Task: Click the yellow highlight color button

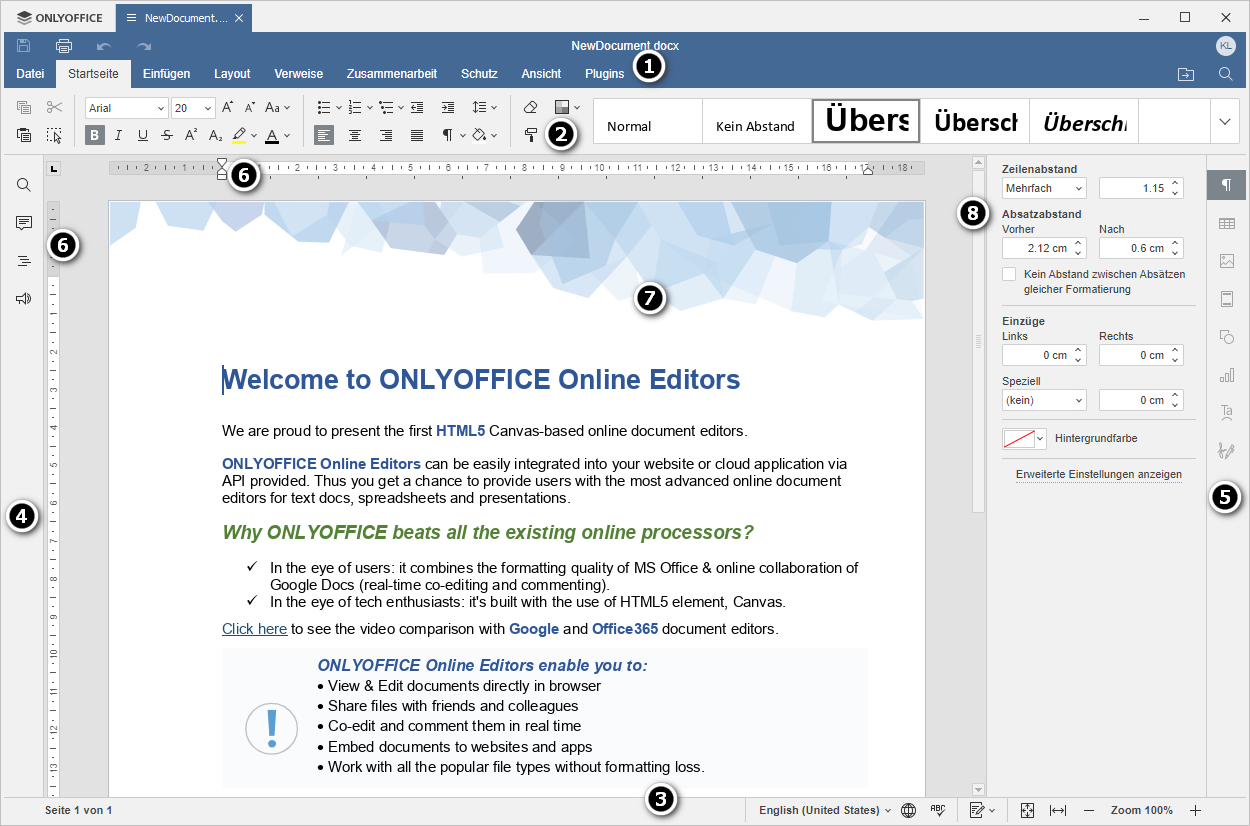Action: click(x=239, y=135)
